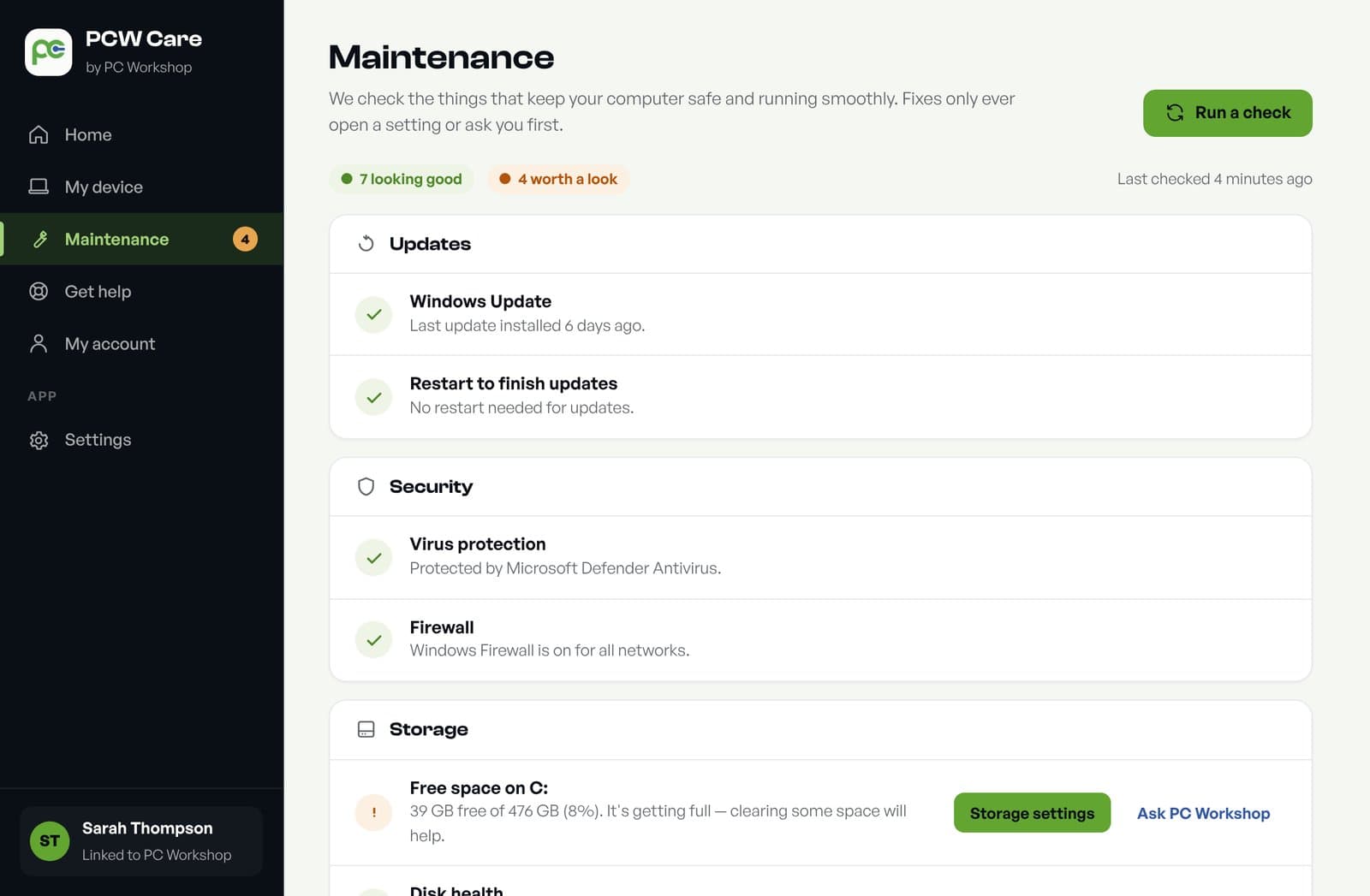Viewport: 1370px width, 896px height.
Task: Click the Free space warning exclamation icon
Action: (374, 813)
